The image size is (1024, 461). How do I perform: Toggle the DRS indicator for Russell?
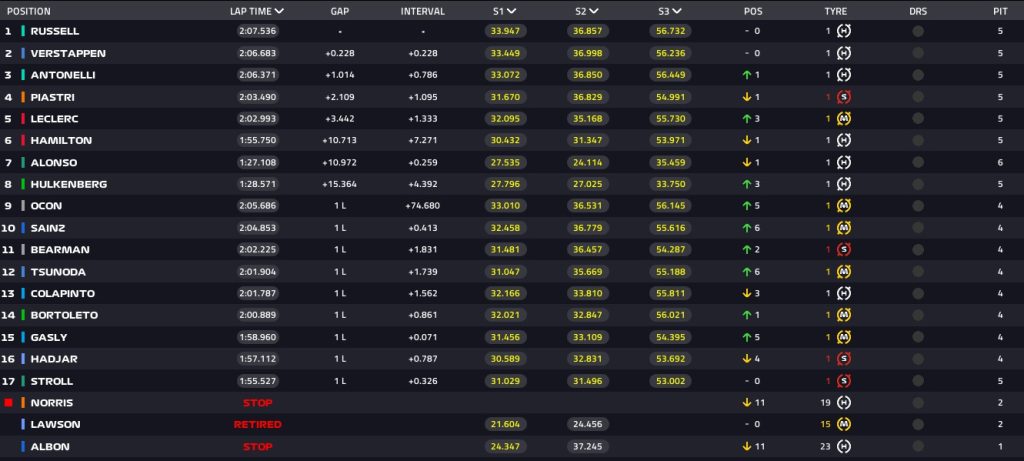(917, 31)
